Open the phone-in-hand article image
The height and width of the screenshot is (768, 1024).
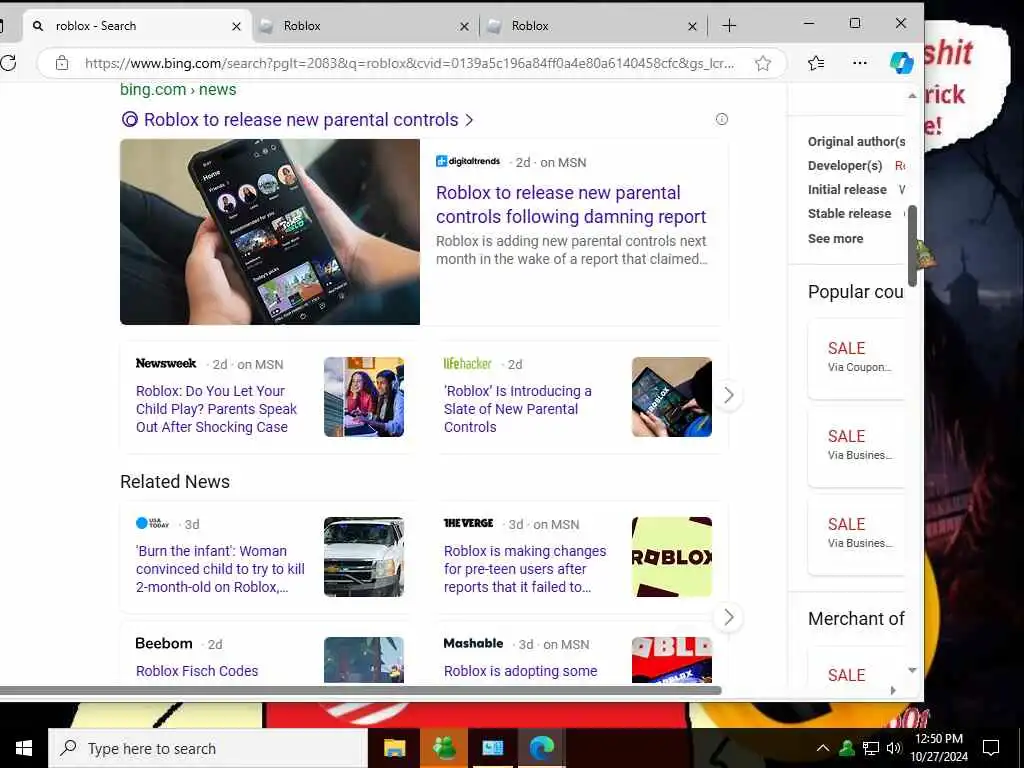(270, 232)
